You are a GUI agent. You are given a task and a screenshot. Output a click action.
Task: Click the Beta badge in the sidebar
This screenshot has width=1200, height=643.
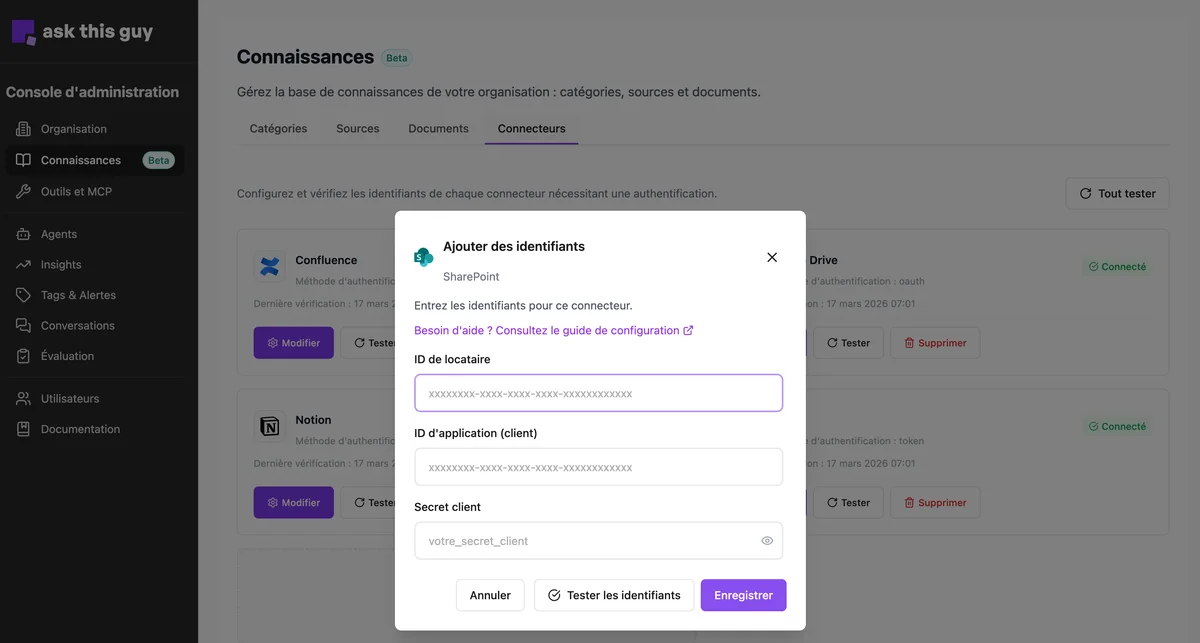tap(158, 160)
